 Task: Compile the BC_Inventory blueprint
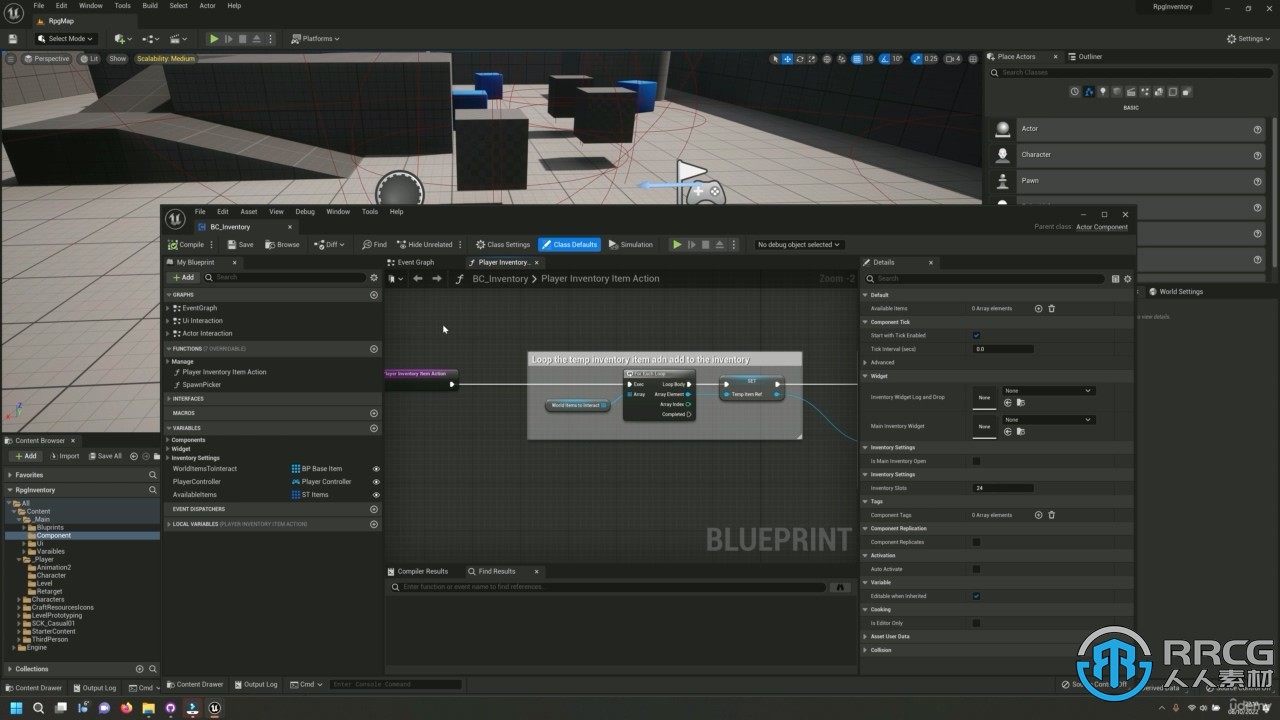pyautogui.click(x=187, y=244)
